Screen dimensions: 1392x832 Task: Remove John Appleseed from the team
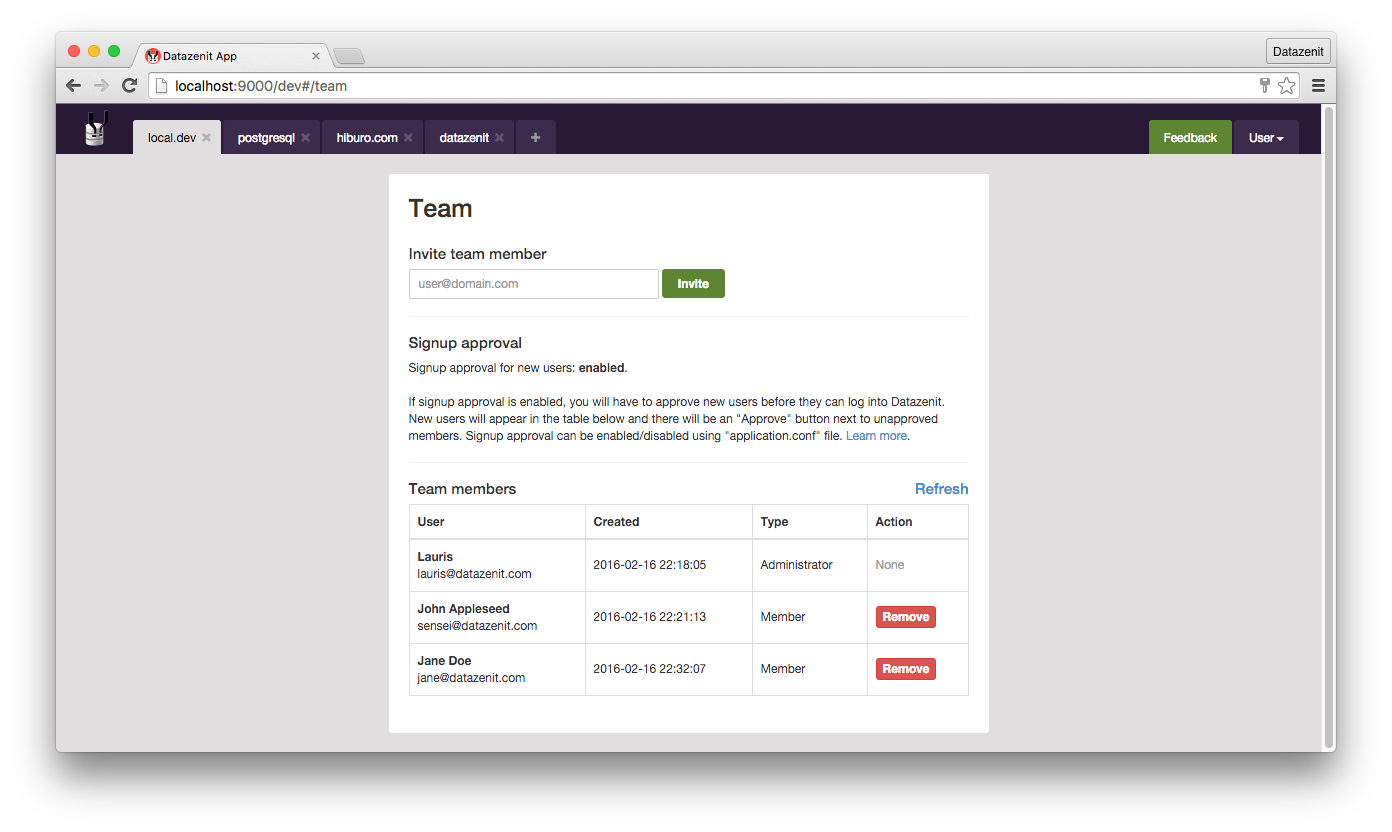point(905,617)
